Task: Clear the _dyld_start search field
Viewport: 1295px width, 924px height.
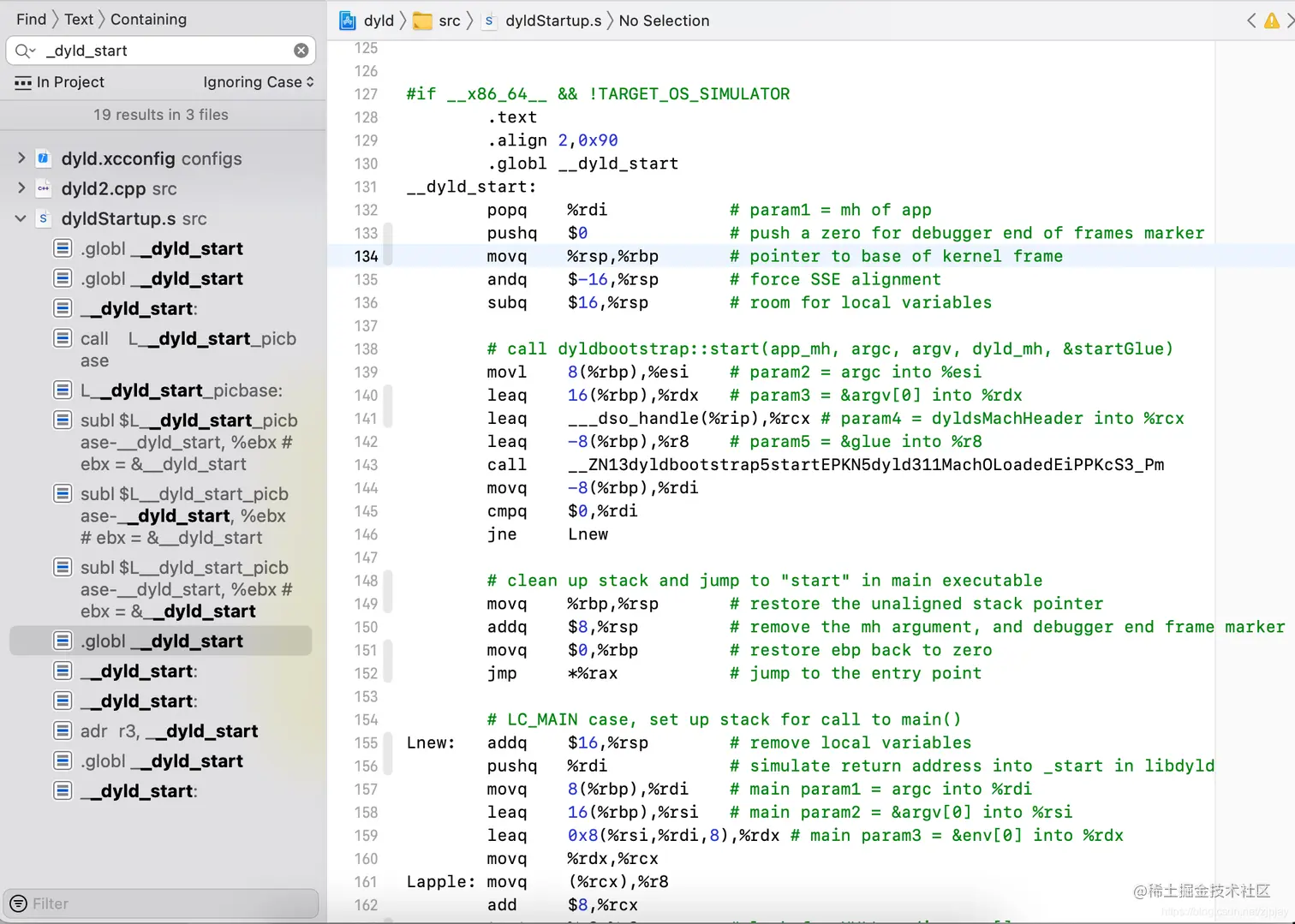Action: 301,51
